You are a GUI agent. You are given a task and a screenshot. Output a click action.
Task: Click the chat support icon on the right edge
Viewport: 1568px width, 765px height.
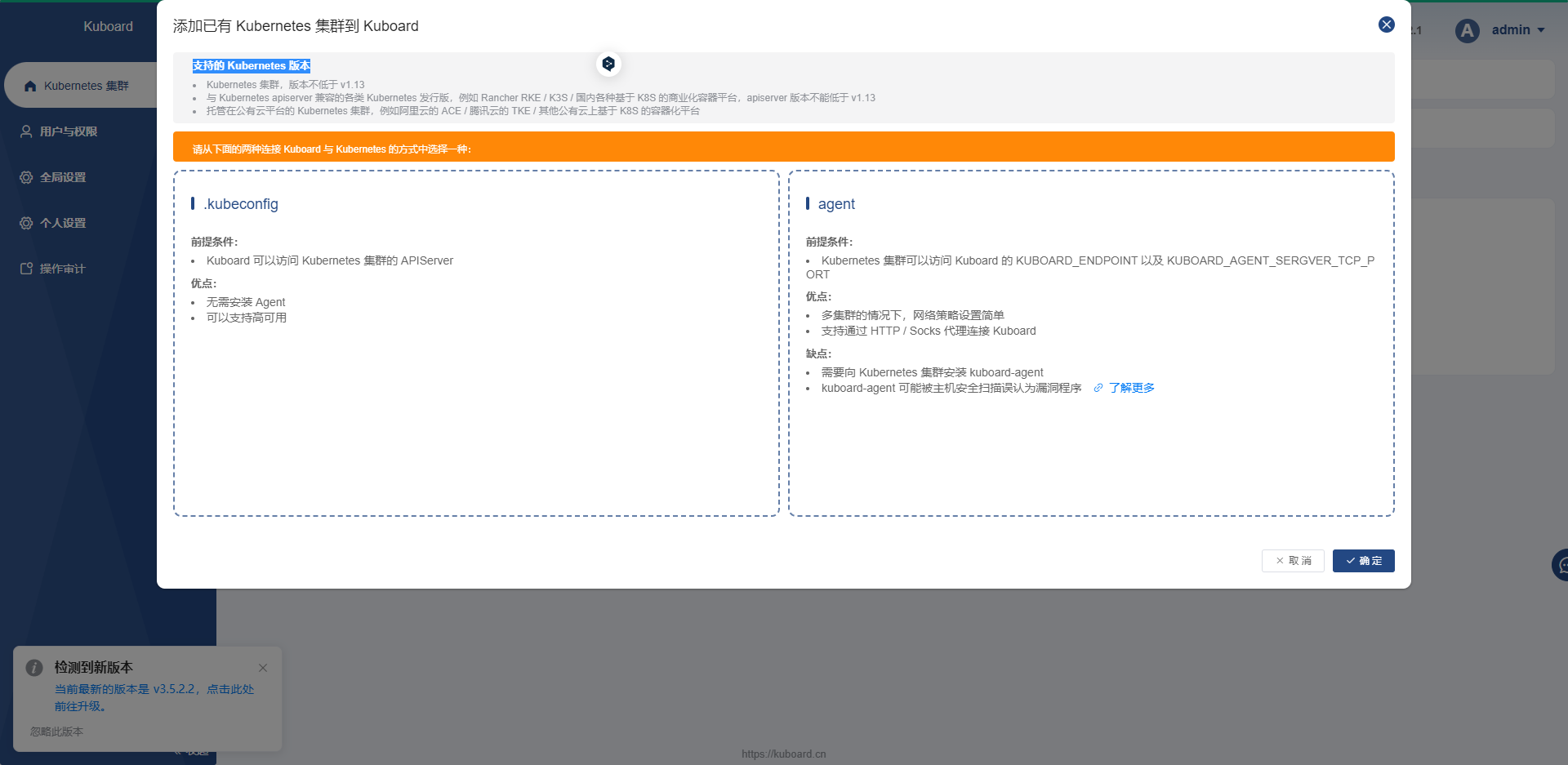point(1561,565)
